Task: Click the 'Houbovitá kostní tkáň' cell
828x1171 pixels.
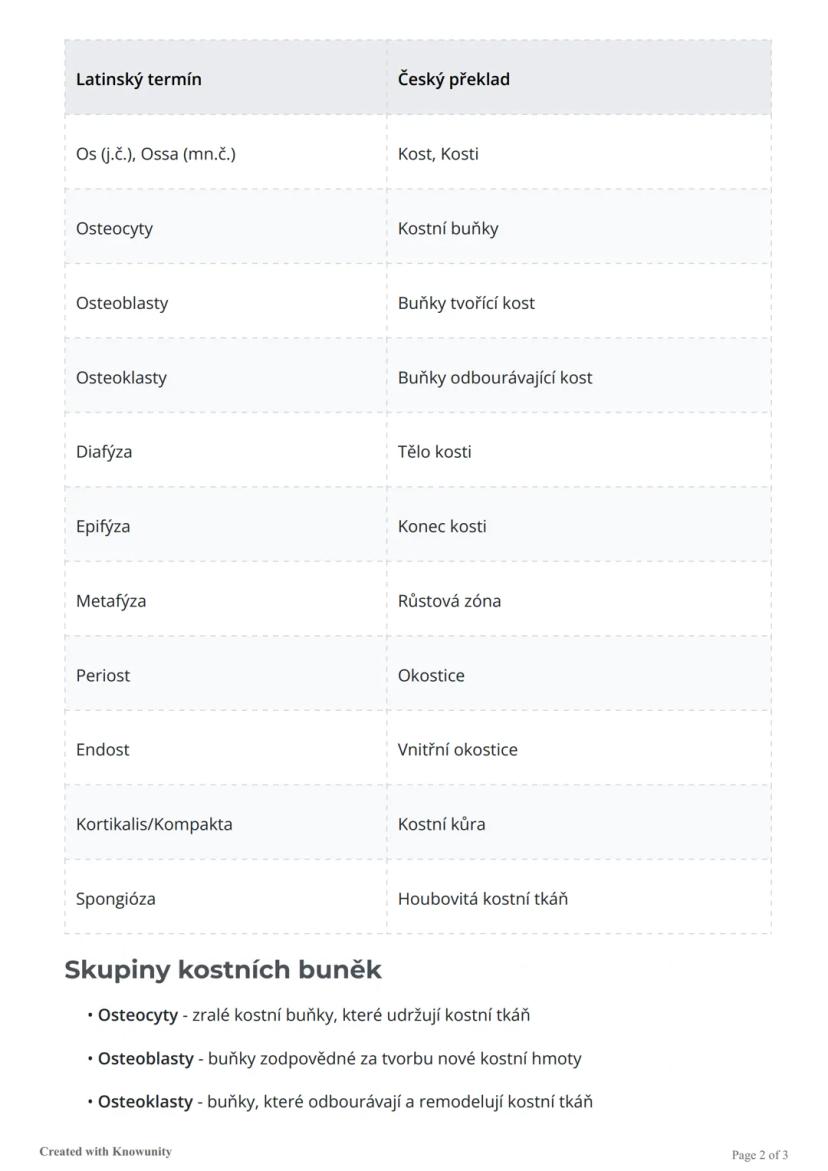Action: 483,898
